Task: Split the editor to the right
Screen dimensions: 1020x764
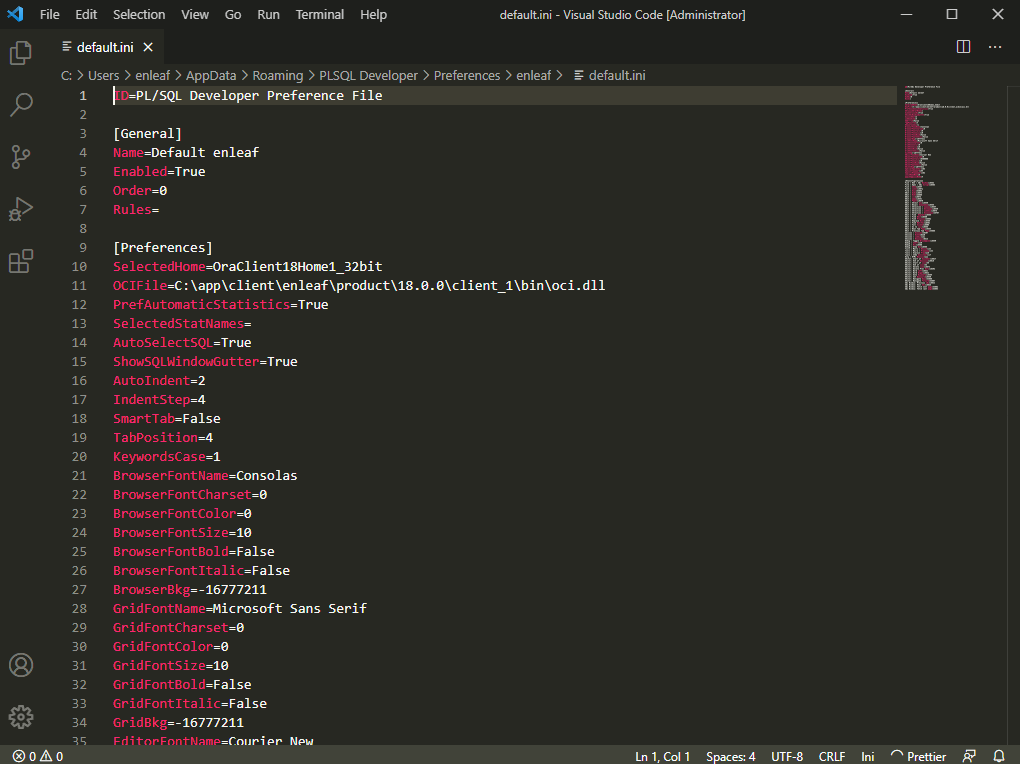Action: [x=963, y=47]
